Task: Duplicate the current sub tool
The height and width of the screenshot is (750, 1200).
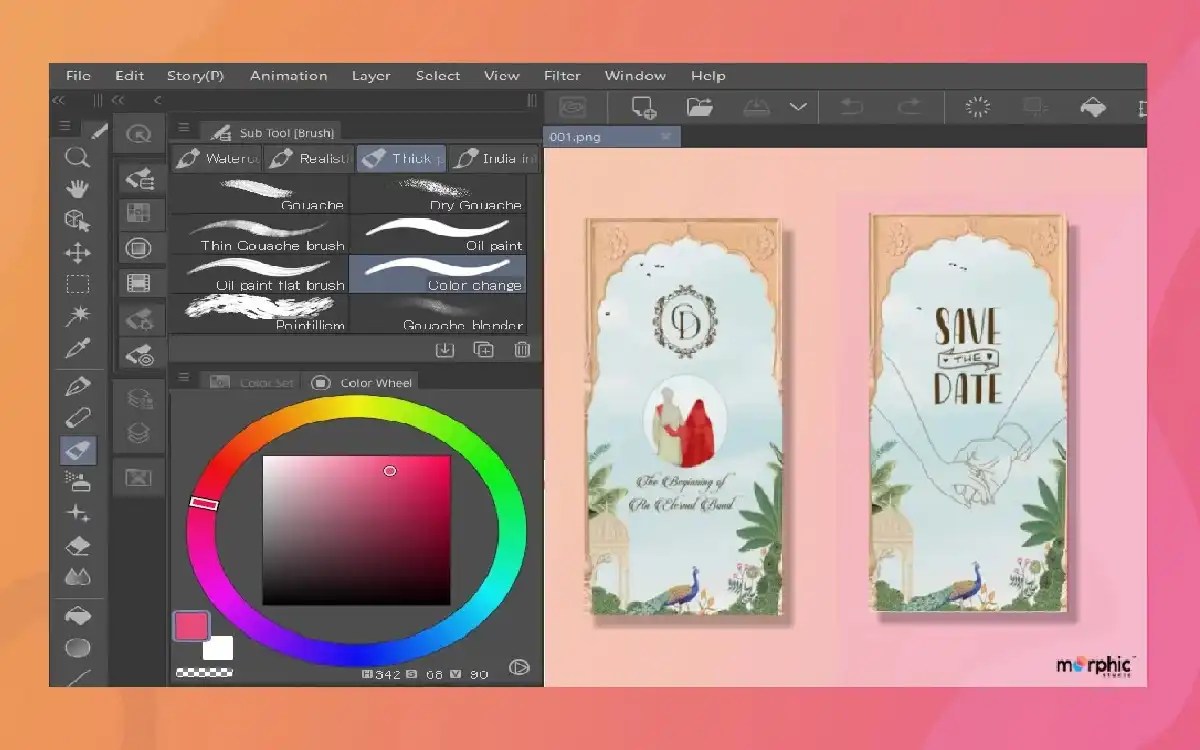Action: (483, 349)
